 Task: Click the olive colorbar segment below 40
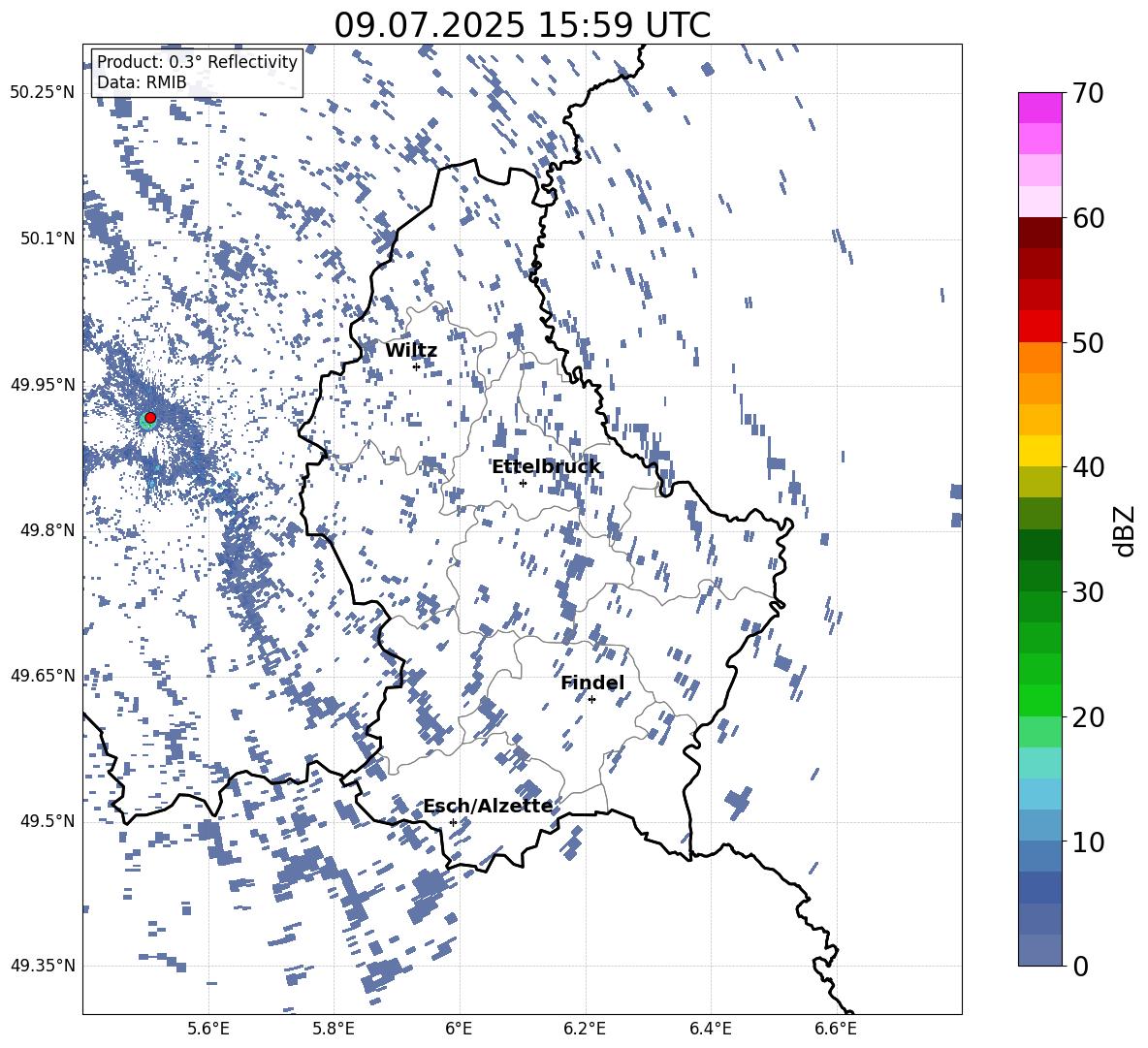point(1039,482)
